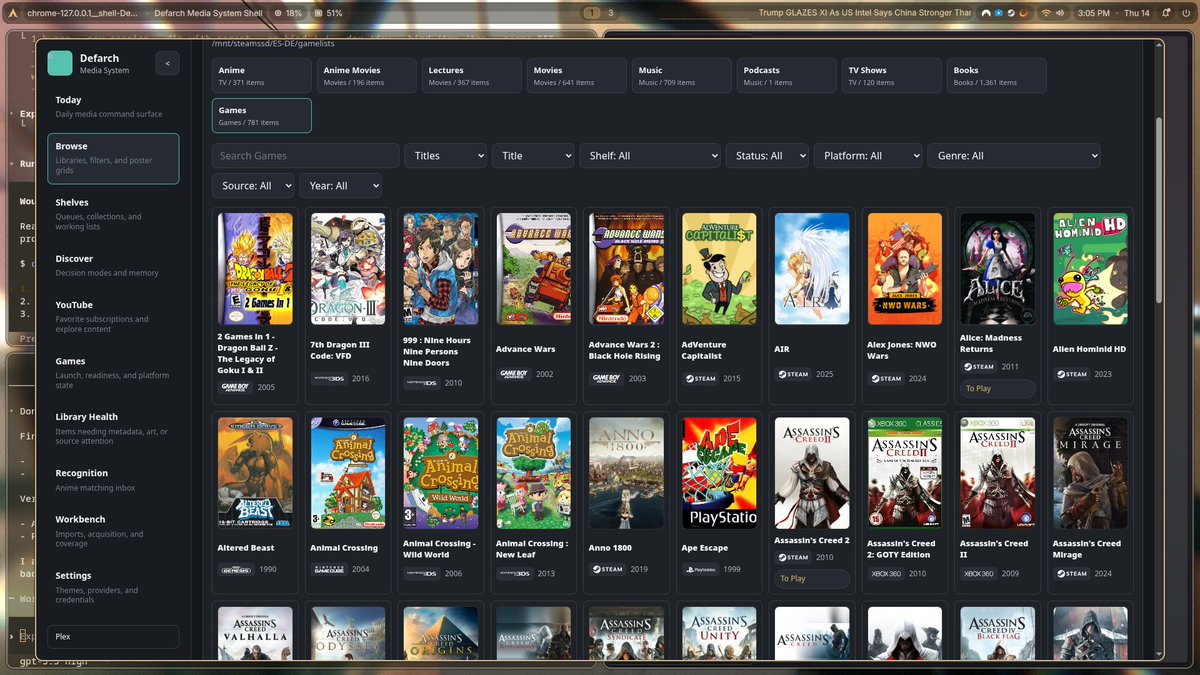Click workspace 3 indicator in top bar
The image size is (1200, 675).
tap(611, 13)
